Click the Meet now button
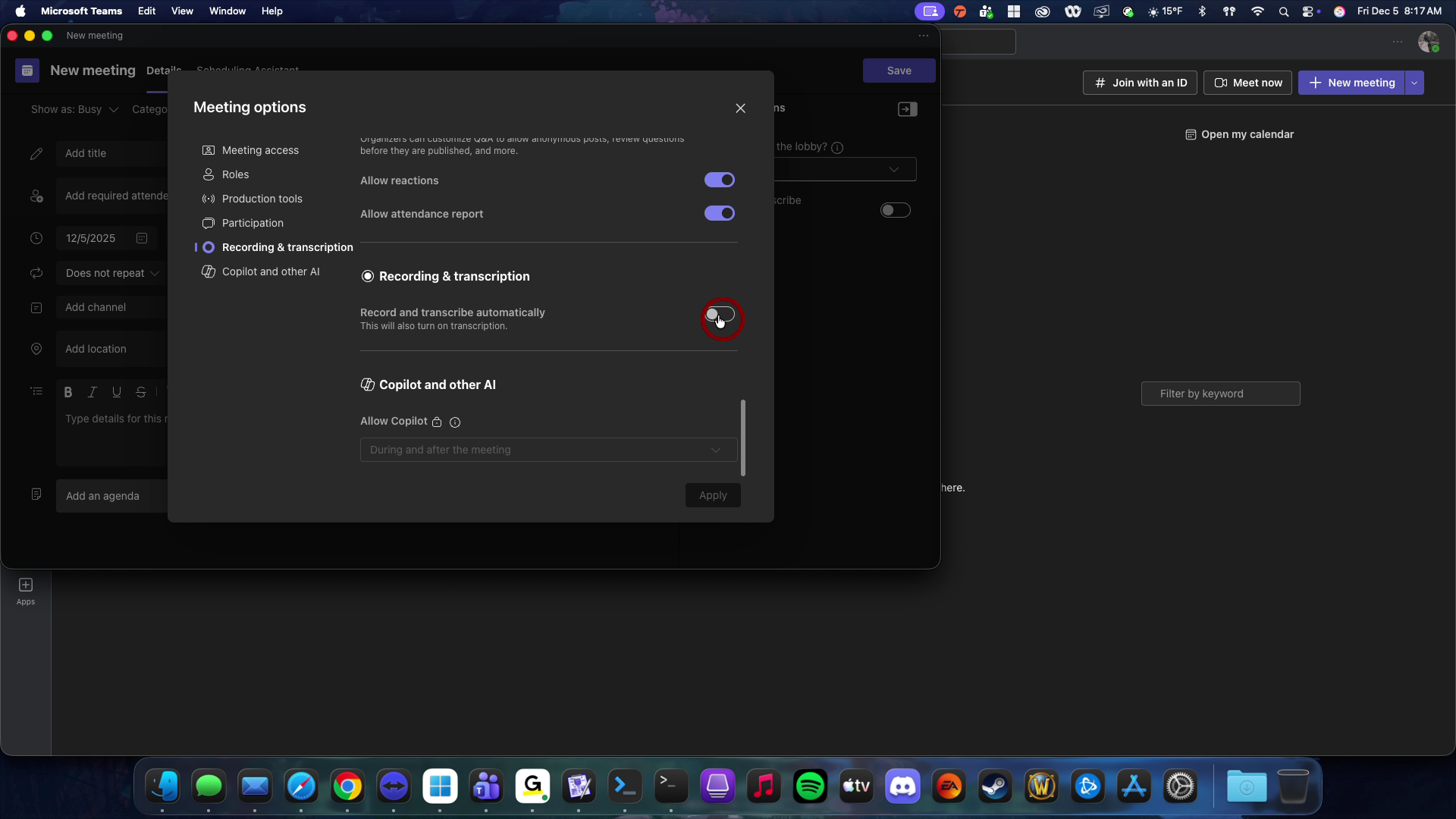1456x819 pixels. coord(1248,83)
